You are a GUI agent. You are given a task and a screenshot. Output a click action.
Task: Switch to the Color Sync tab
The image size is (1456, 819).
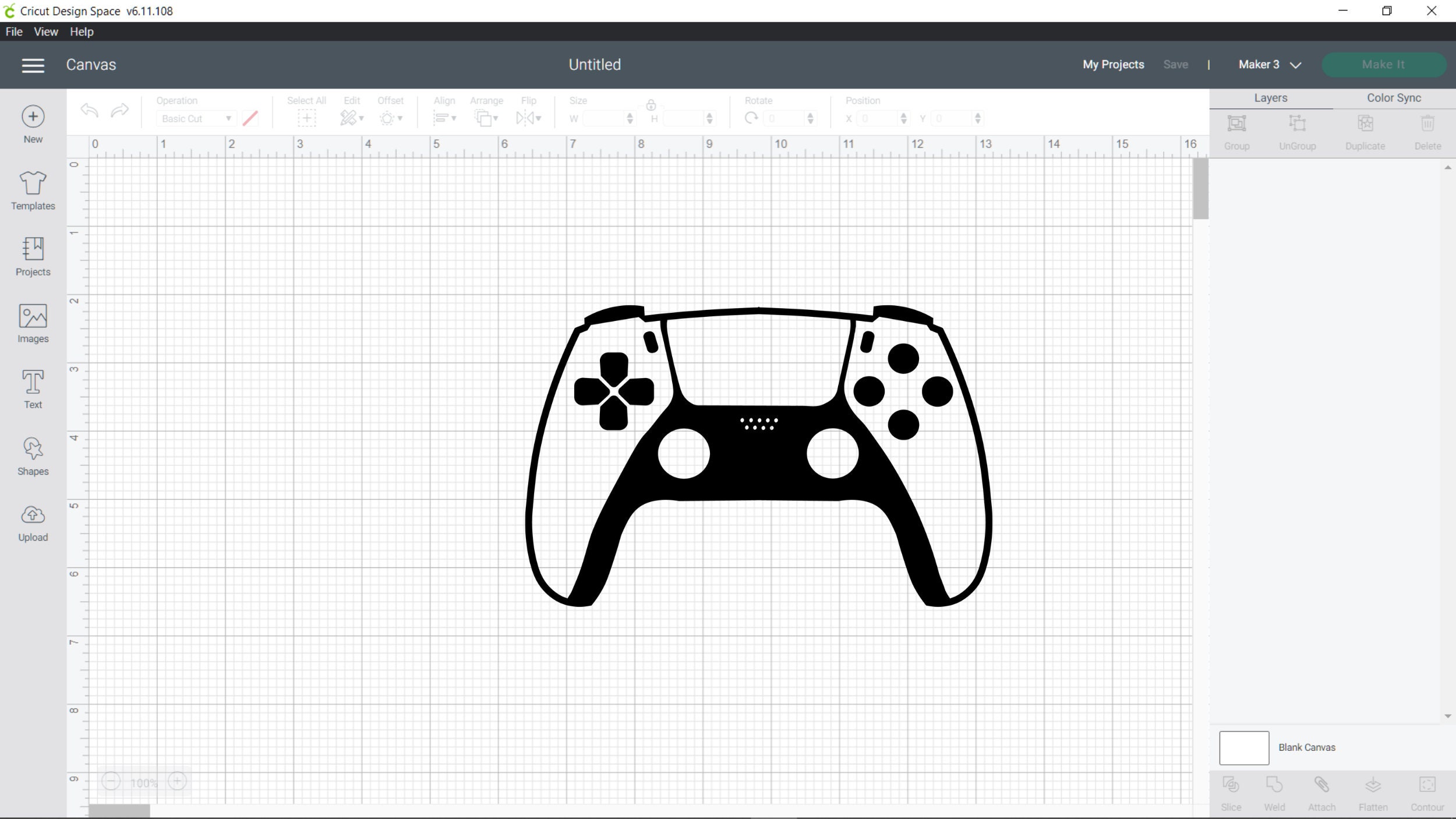[1393, 97]
